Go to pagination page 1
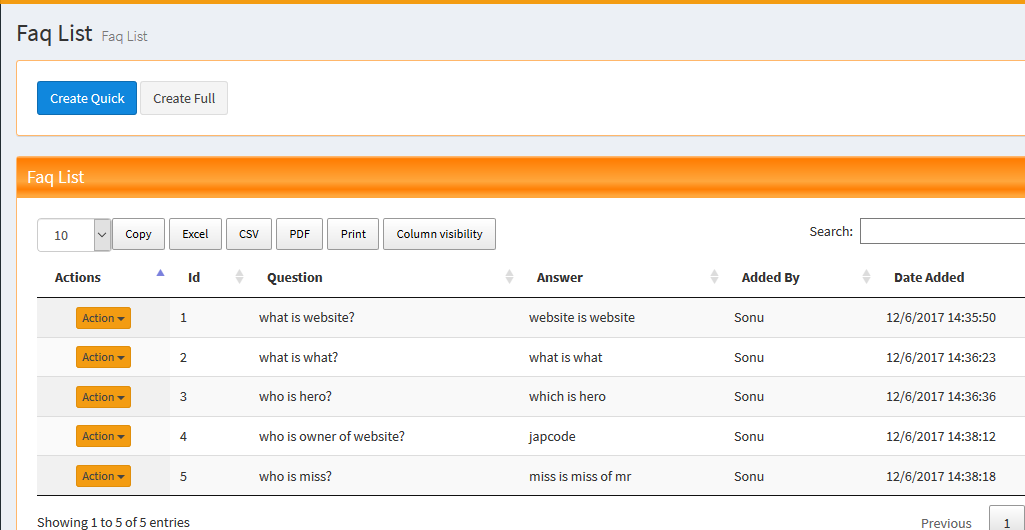 click(1006, 522)
